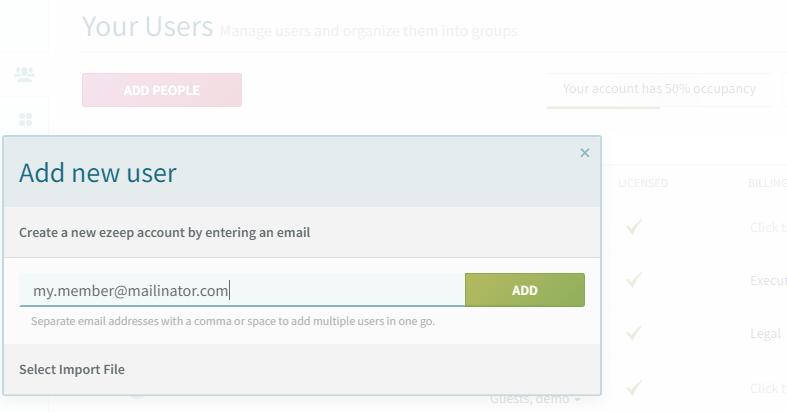
Task: Close the Add new user dialog
Action: pos(585,153)
